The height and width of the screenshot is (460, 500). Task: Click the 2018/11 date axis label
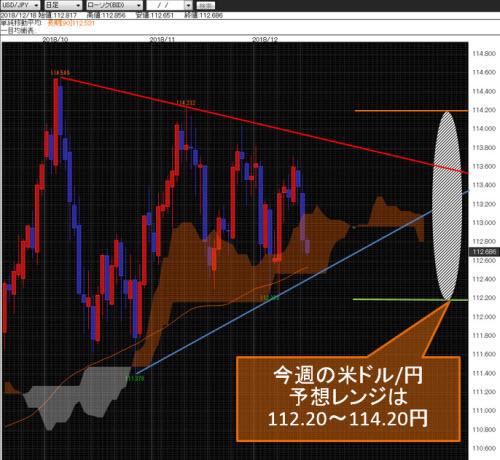[162, 39]
